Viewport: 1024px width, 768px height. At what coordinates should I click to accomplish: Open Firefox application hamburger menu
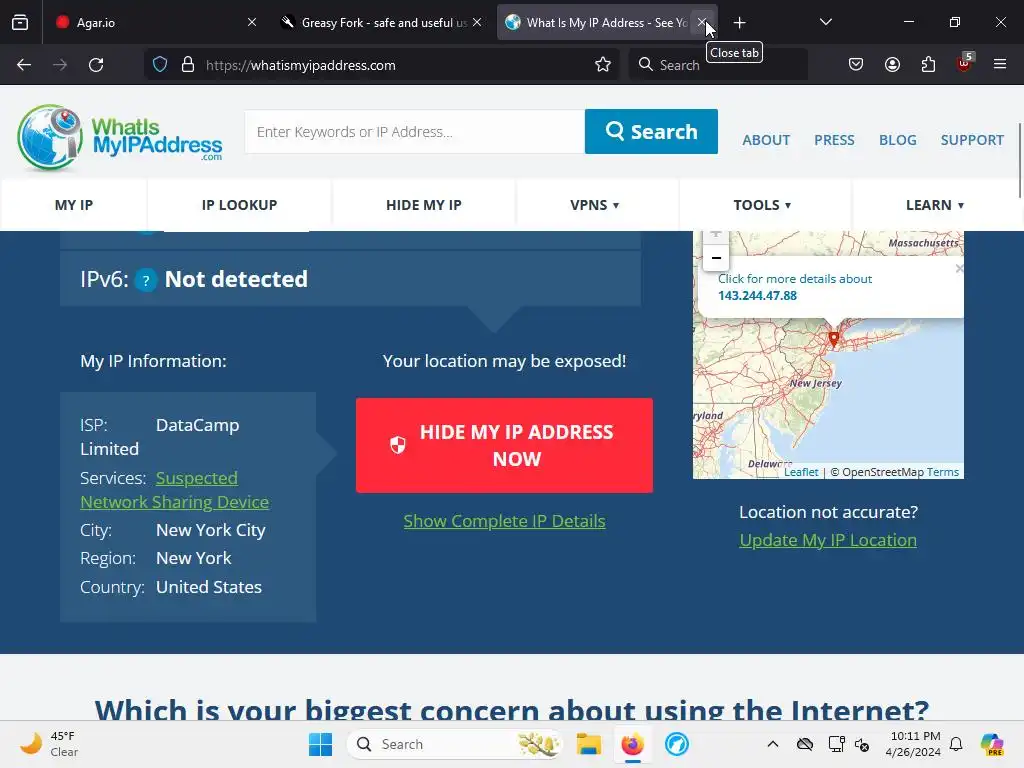click(1000, 64)
